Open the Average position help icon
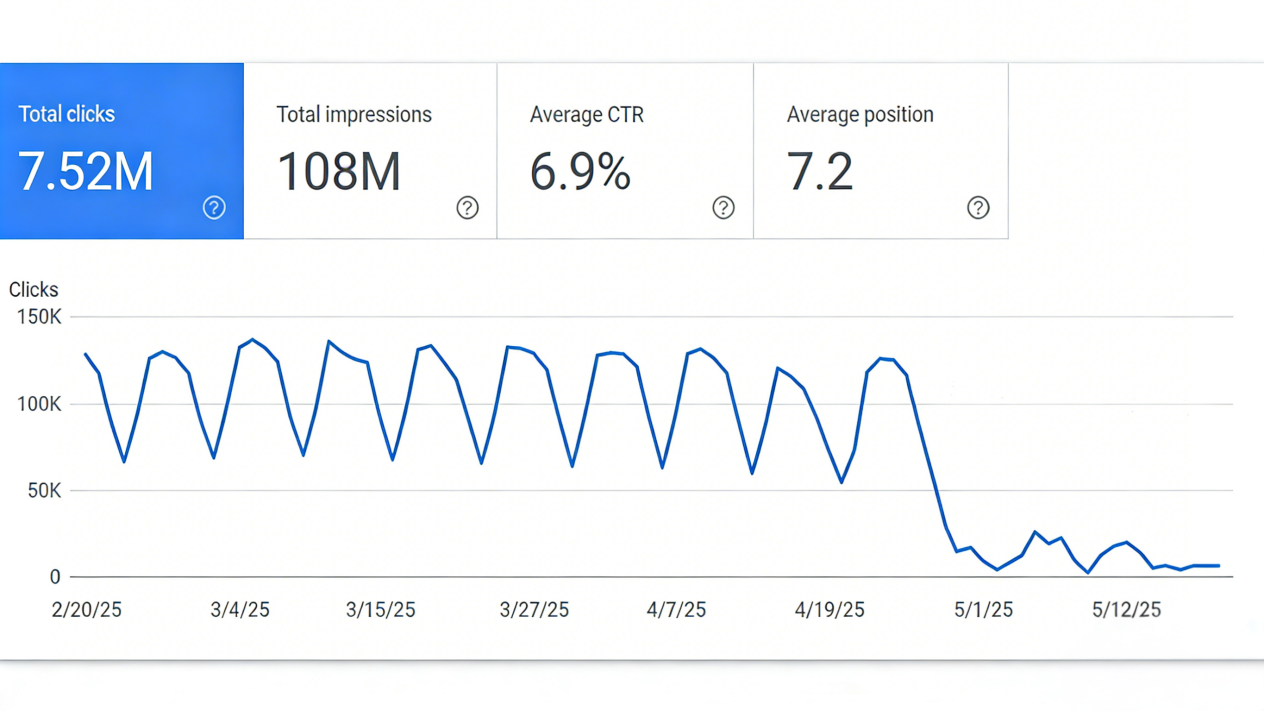The image size is (1264, 711). 978,208
